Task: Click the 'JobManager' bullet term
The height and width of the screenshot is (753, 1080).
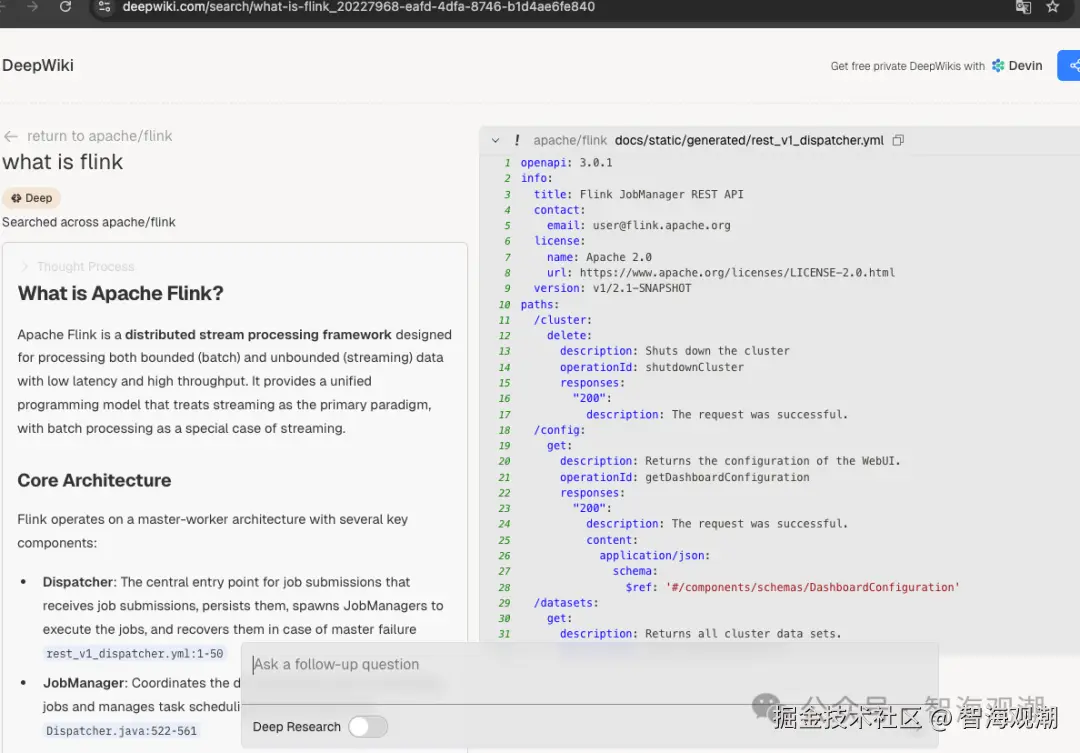Action: point(84,683)
